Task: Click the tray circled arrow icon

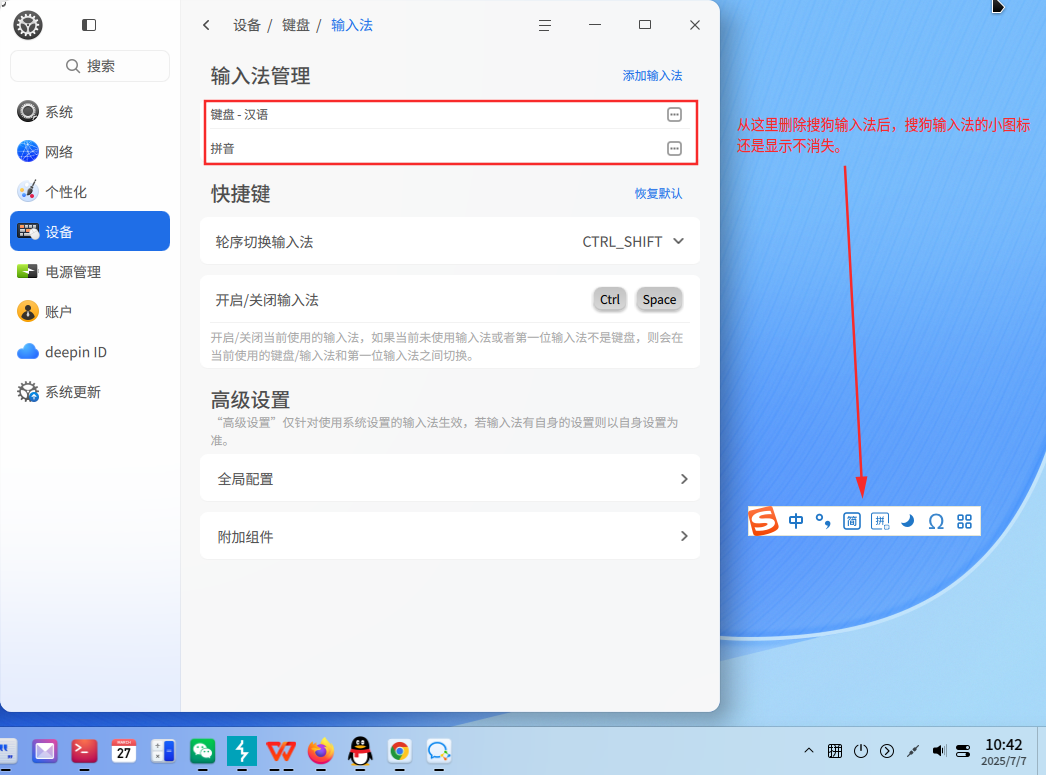Action: [x=887, y=751]
